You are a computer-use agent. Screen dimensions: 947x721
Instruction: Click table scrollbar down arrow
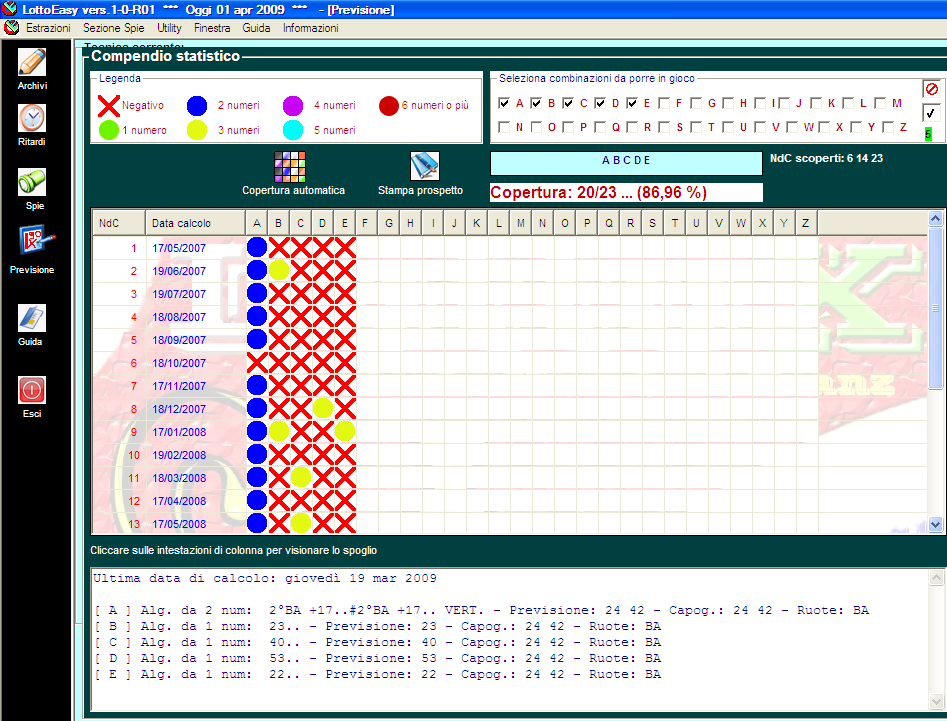click(x=935, y=525)
